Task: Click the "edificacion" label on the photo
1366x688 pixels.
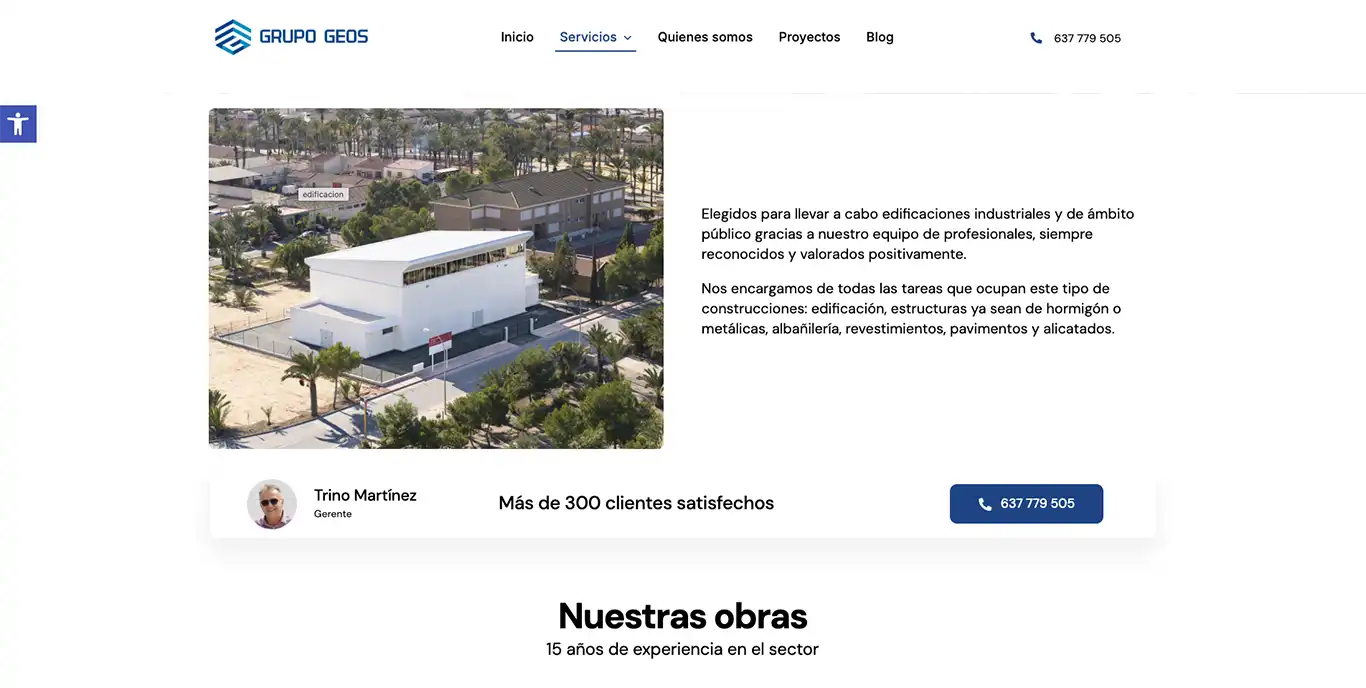Action: [323, 194]
